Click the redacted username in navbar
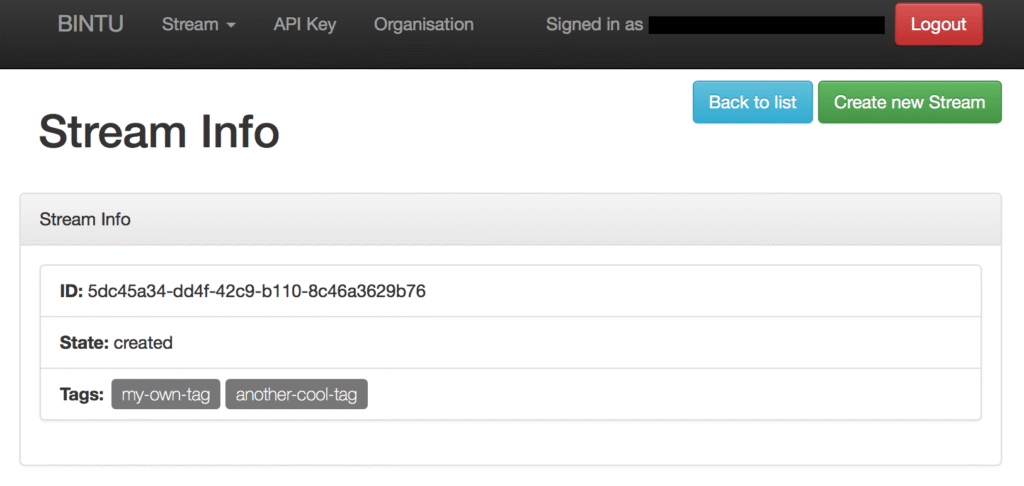1024x486 pixels. (766, 25)
